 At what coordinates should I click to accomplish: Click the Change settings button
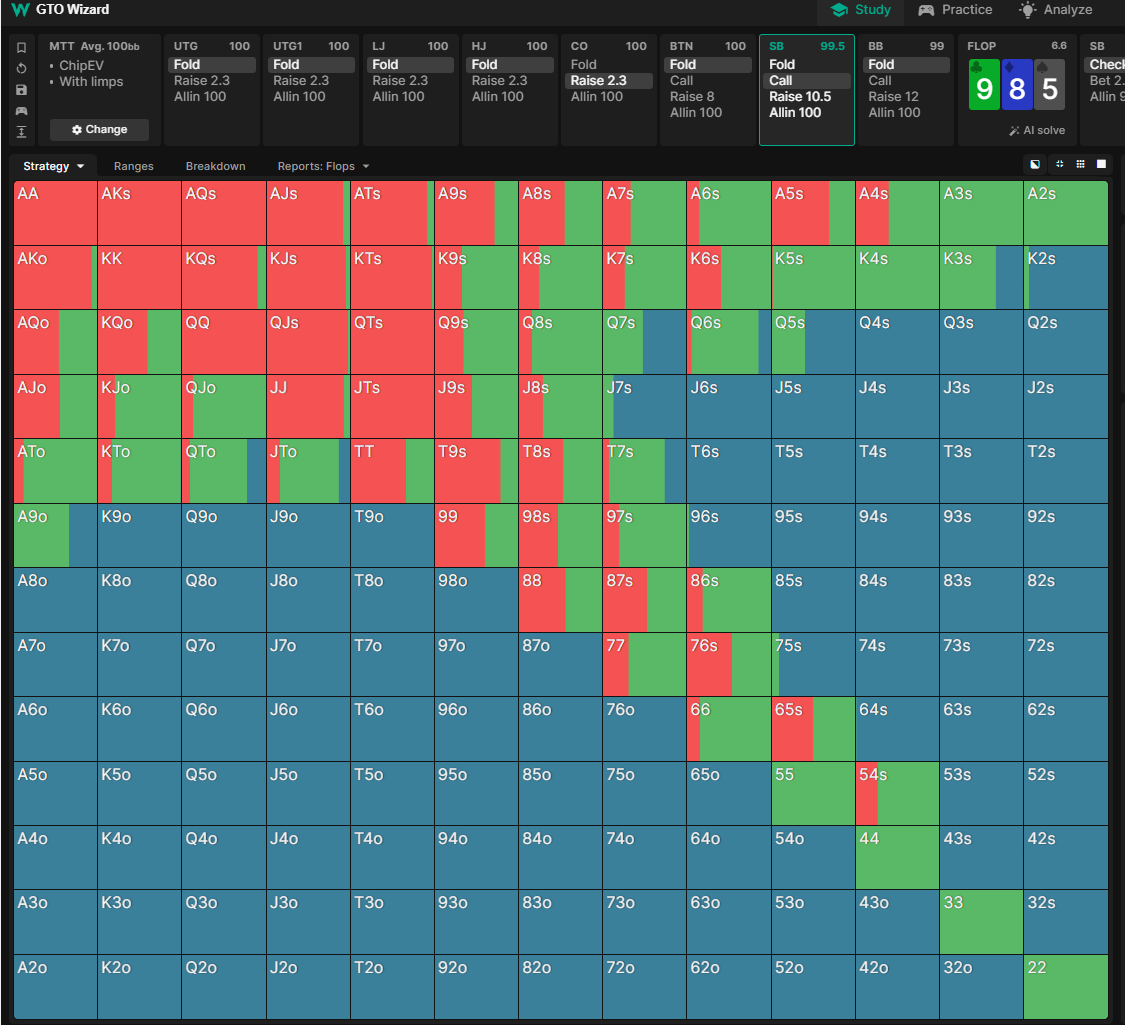(100, 130)
